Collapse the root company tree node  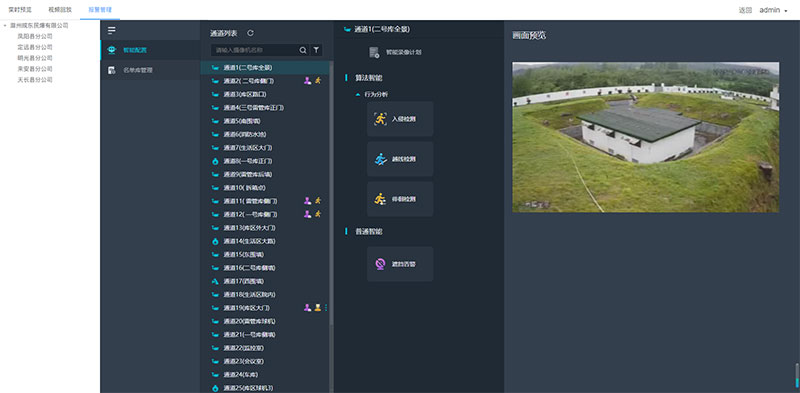5,25
